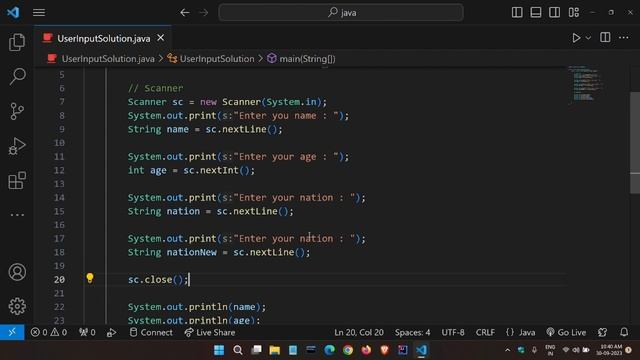Click the "nationNew" variable on line 18
Screen dimensions: 640x360
pos(191,252)
